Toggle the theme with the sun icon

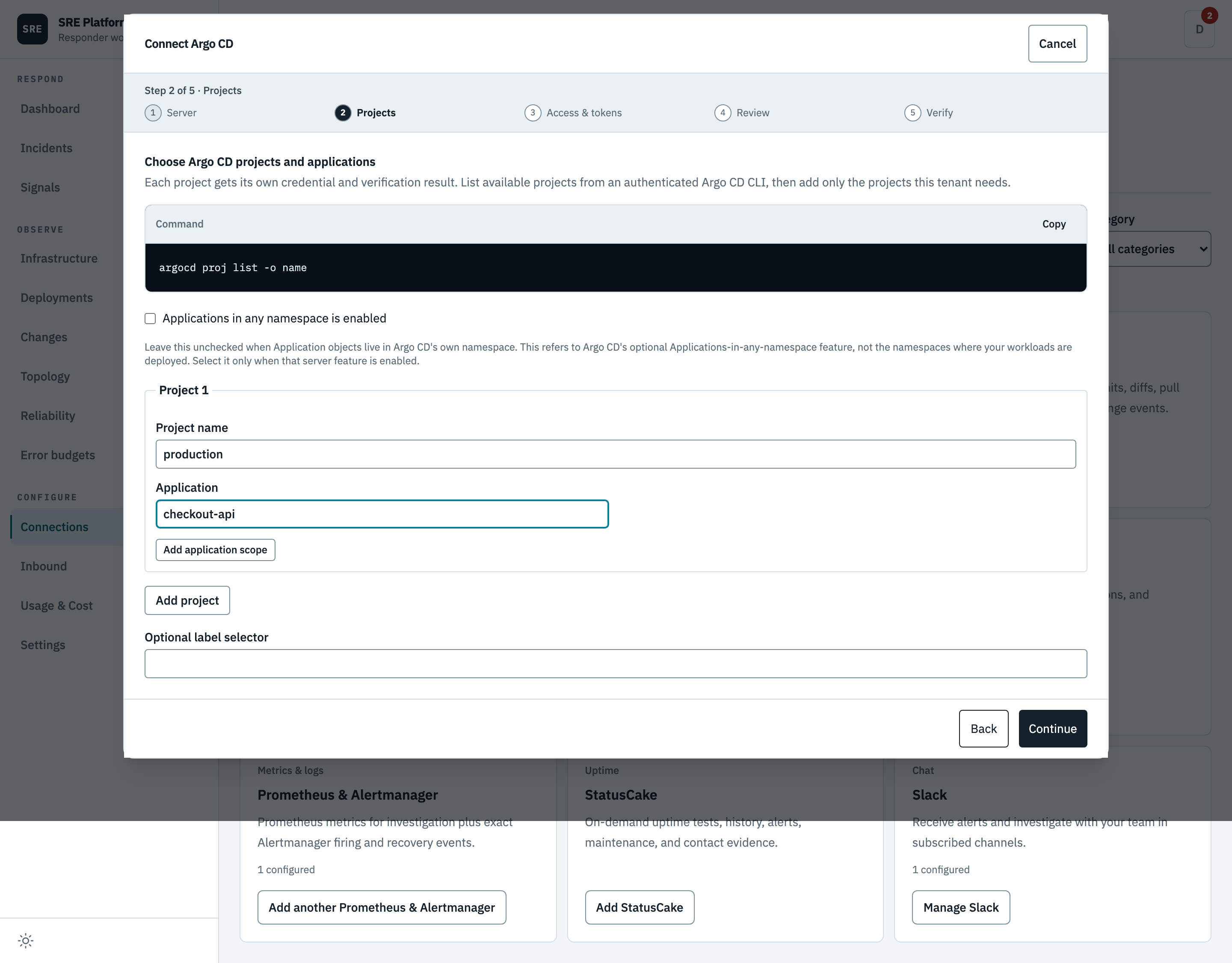(x=25, y=940)
